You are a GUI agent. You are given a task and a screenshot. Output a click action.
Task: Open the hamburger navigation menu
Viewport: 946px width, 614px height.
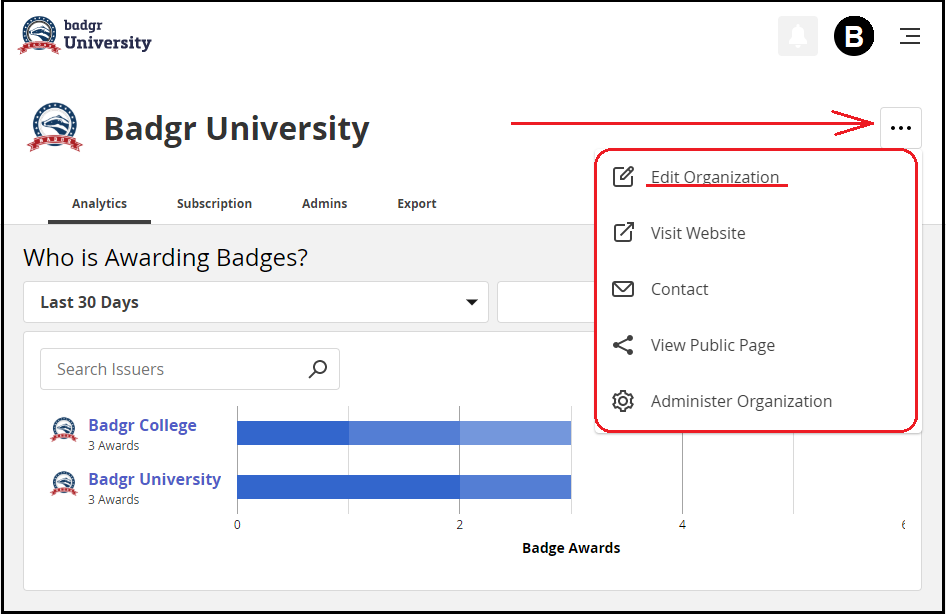pos(909,37)
